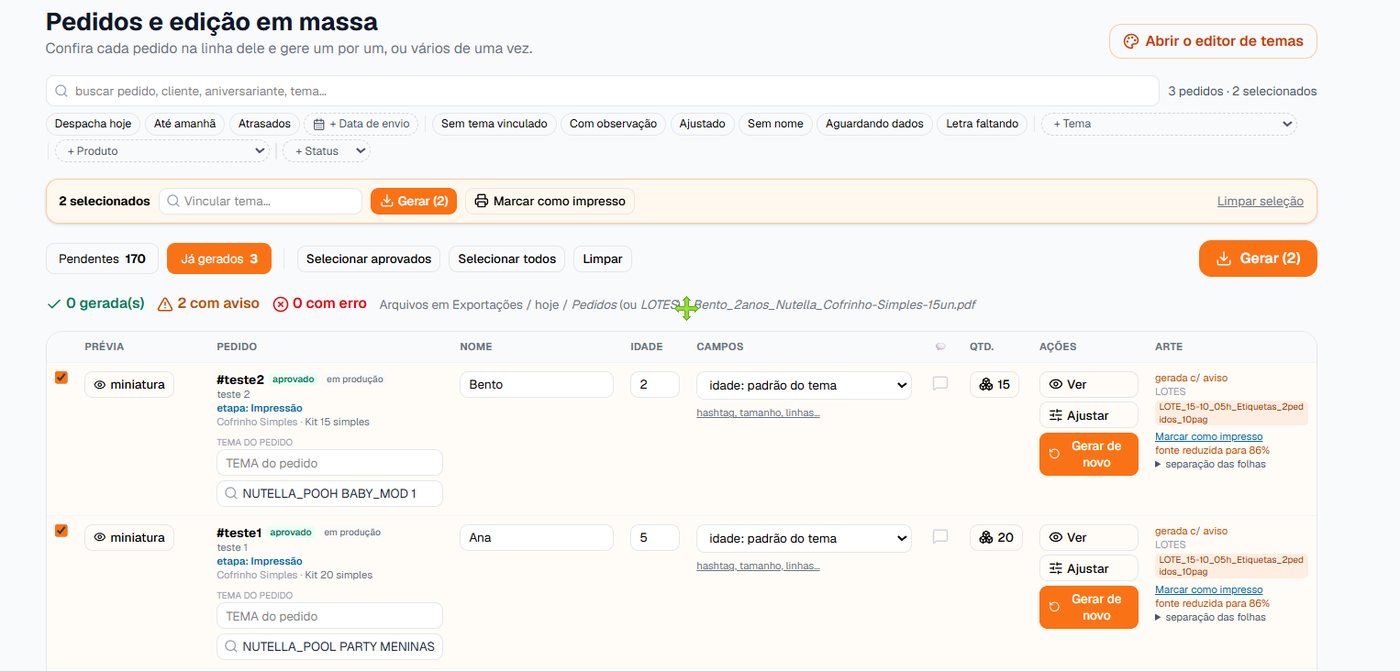
Task: Open idade campos dropdown for Bento
Action: [x=804, y=385]
